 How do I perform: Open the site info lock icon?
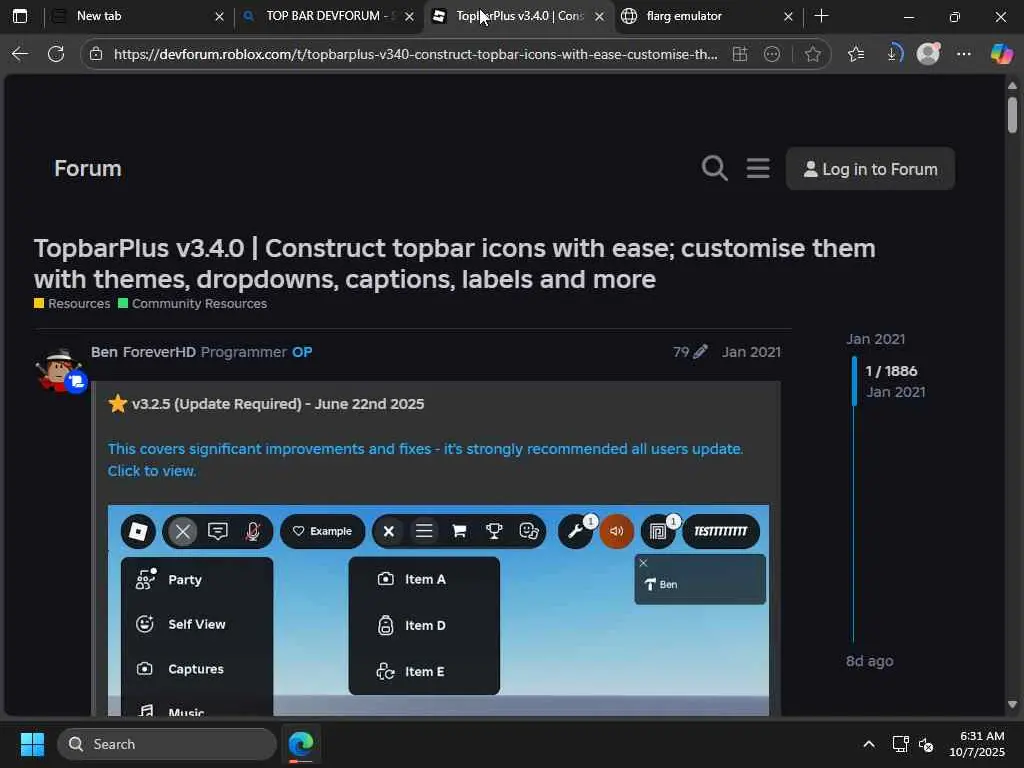[x=96, y=54]
